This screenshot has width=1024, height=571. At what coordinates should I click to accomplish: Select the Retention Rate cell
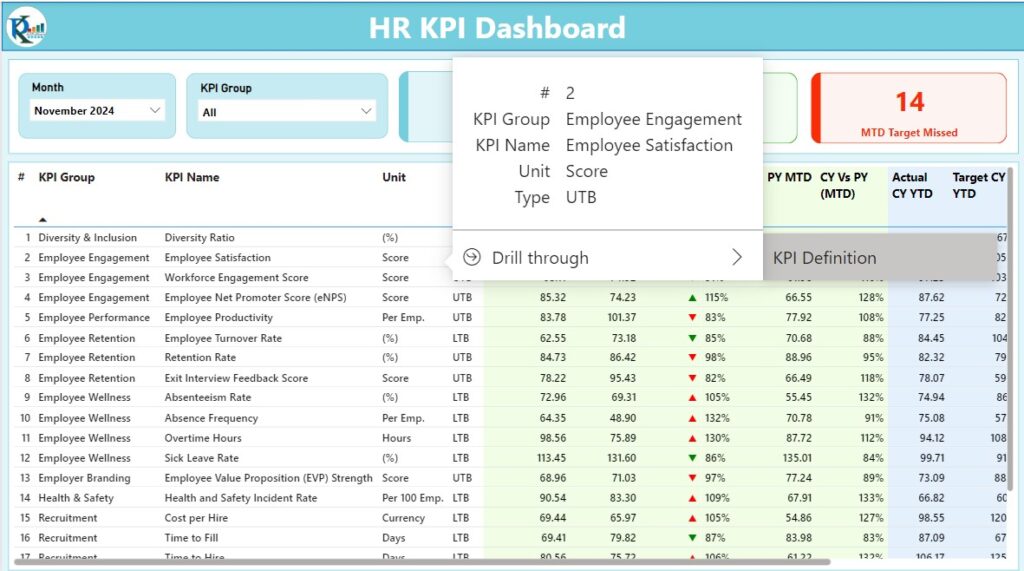point(200,357)
